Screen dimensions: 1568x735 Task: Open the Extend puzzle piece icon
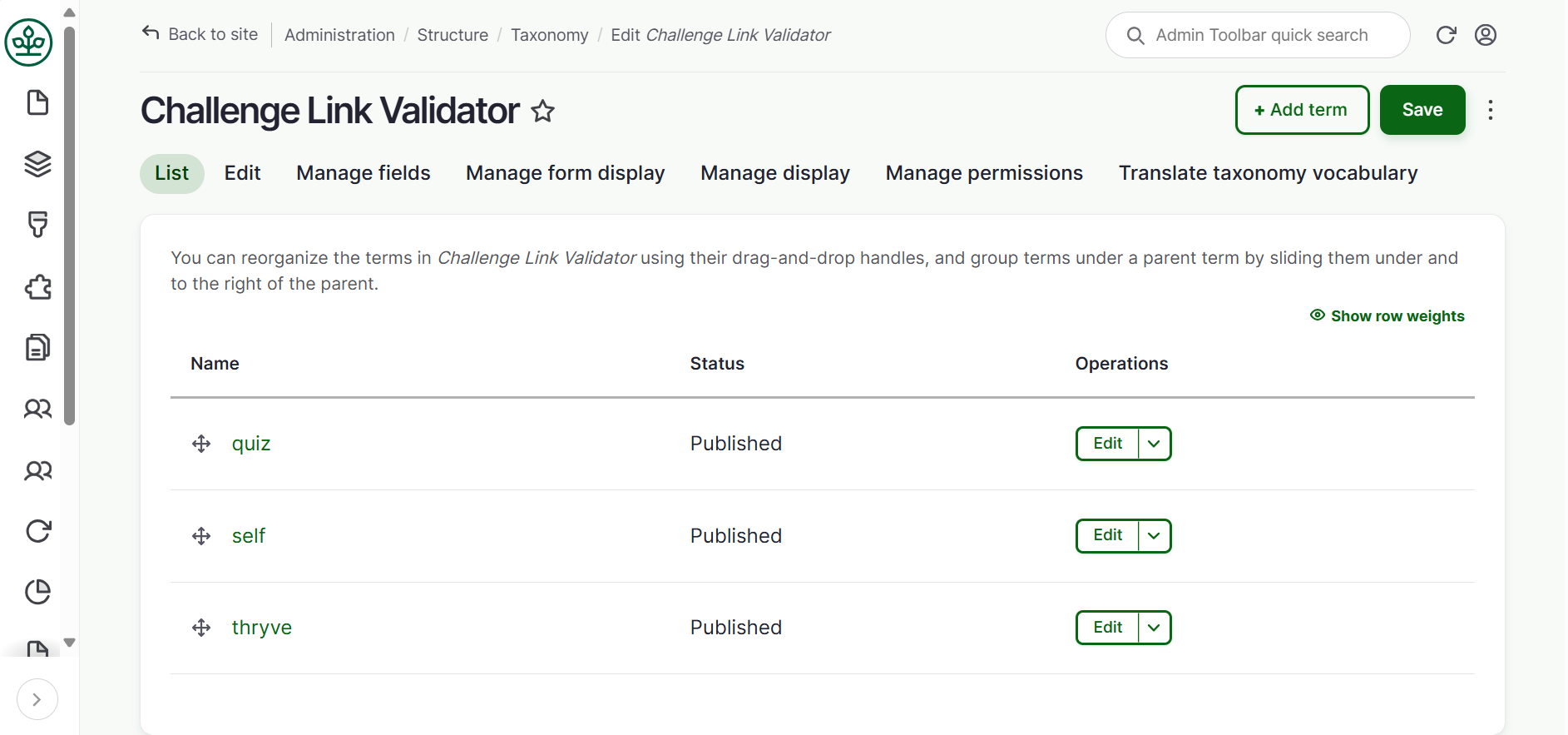pos(37,287)
